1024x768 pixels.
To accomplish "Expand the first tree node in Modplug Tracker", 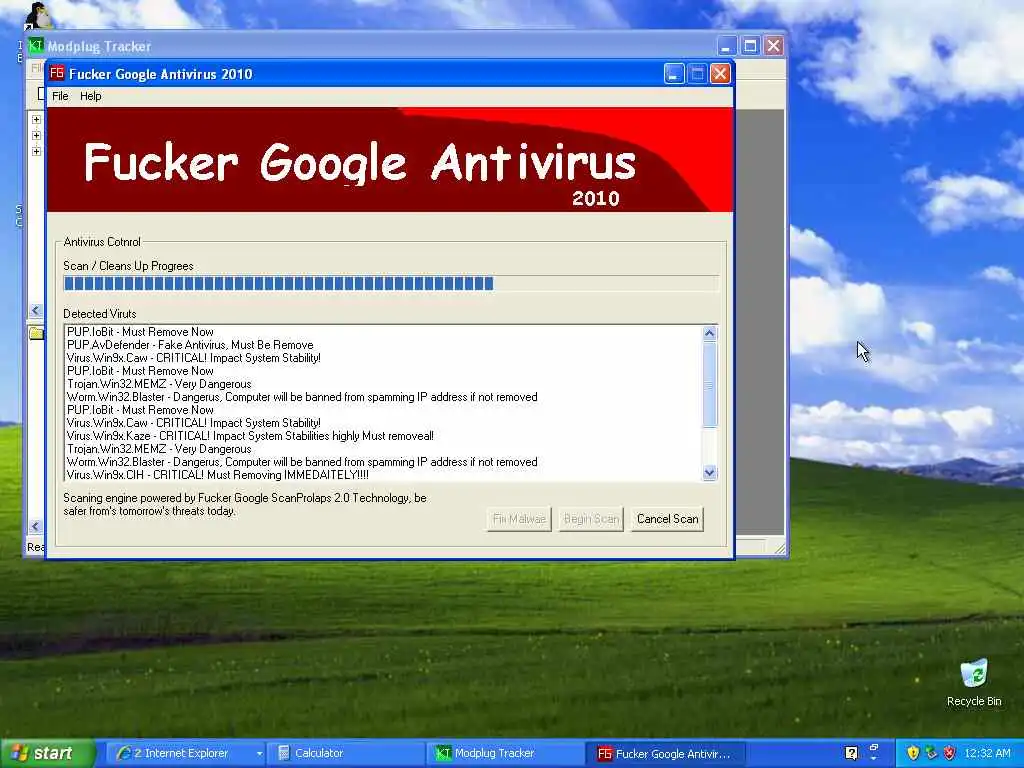I will click(x=37, y=120).
